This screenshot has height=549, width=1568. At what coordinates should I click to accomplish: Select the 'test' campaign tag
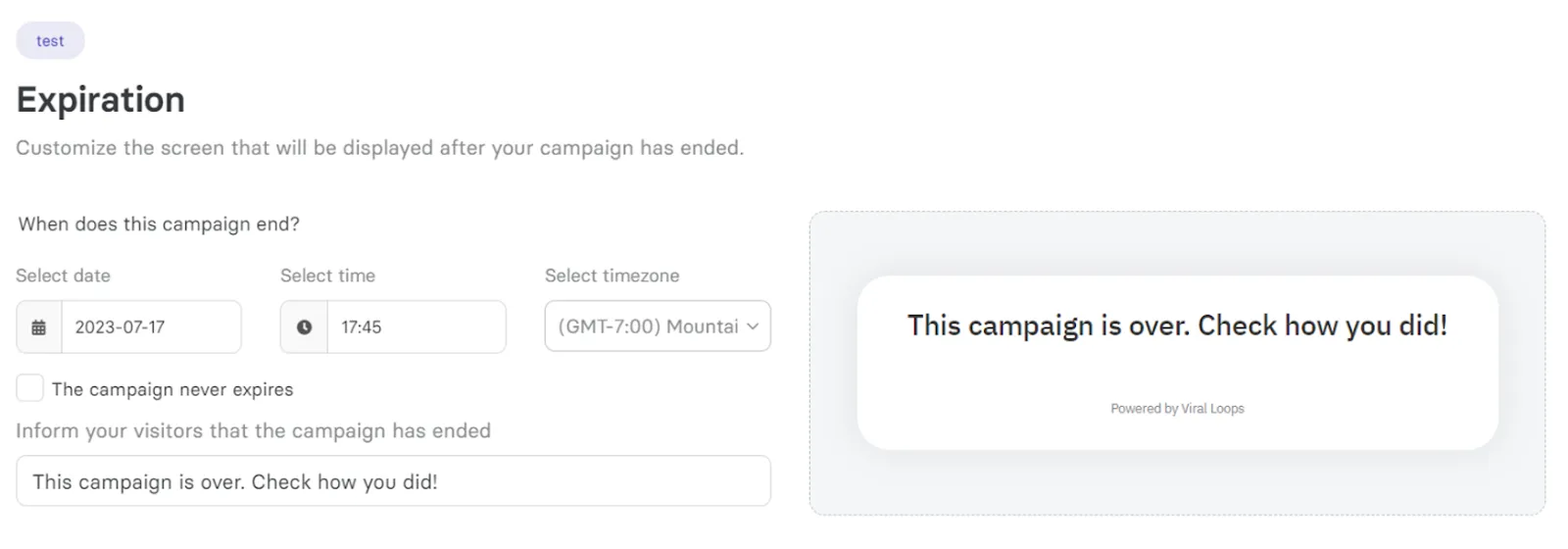(50, 41)
